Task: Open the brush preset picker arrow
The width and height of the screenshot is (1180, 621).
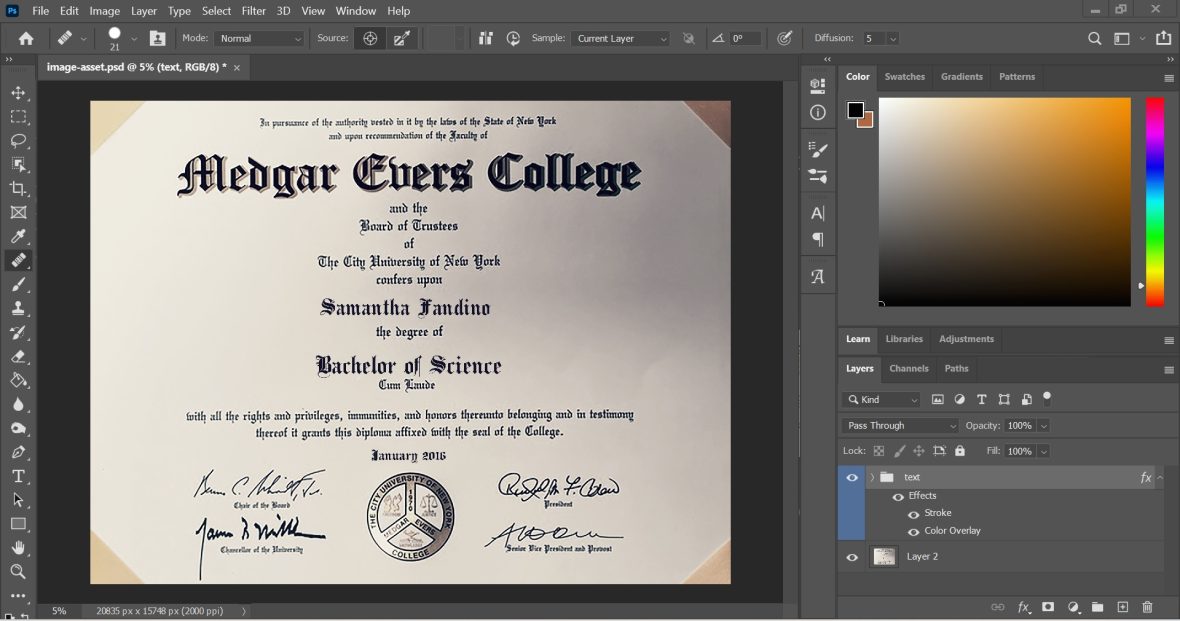Action: pos(134,38)
